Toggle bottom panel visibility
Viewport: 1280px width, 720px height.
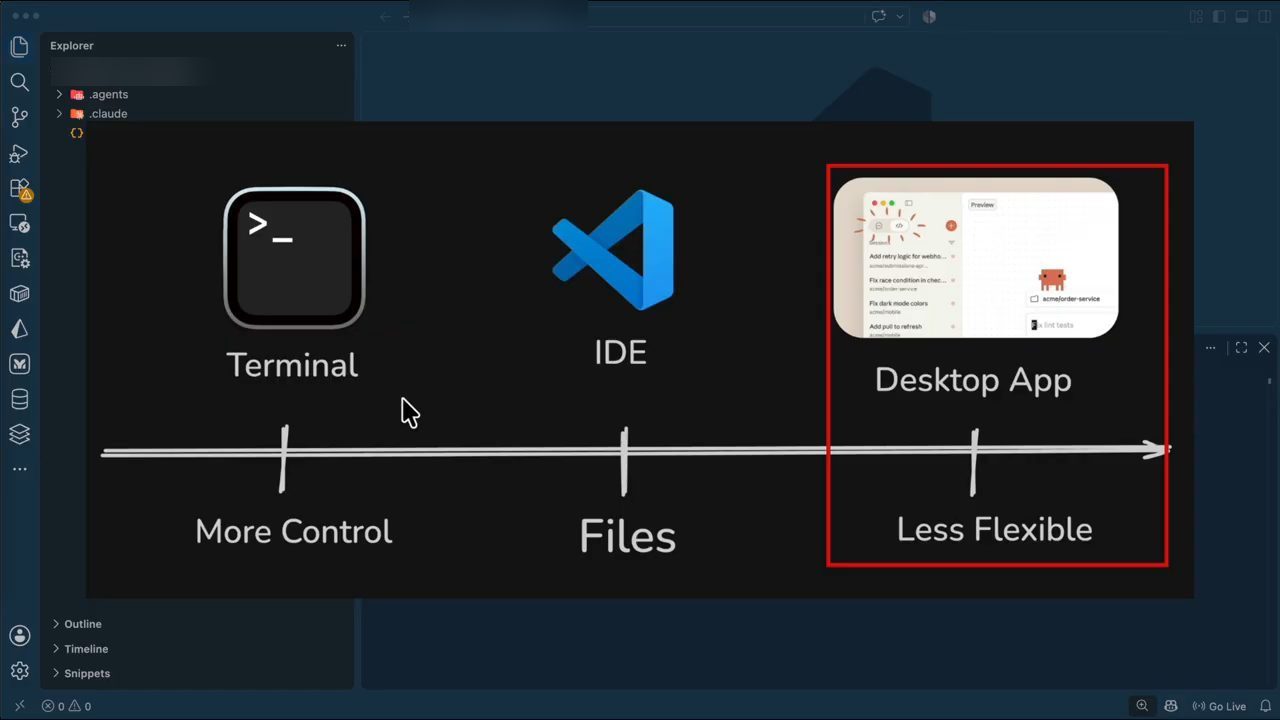(x=1242, y=16)
